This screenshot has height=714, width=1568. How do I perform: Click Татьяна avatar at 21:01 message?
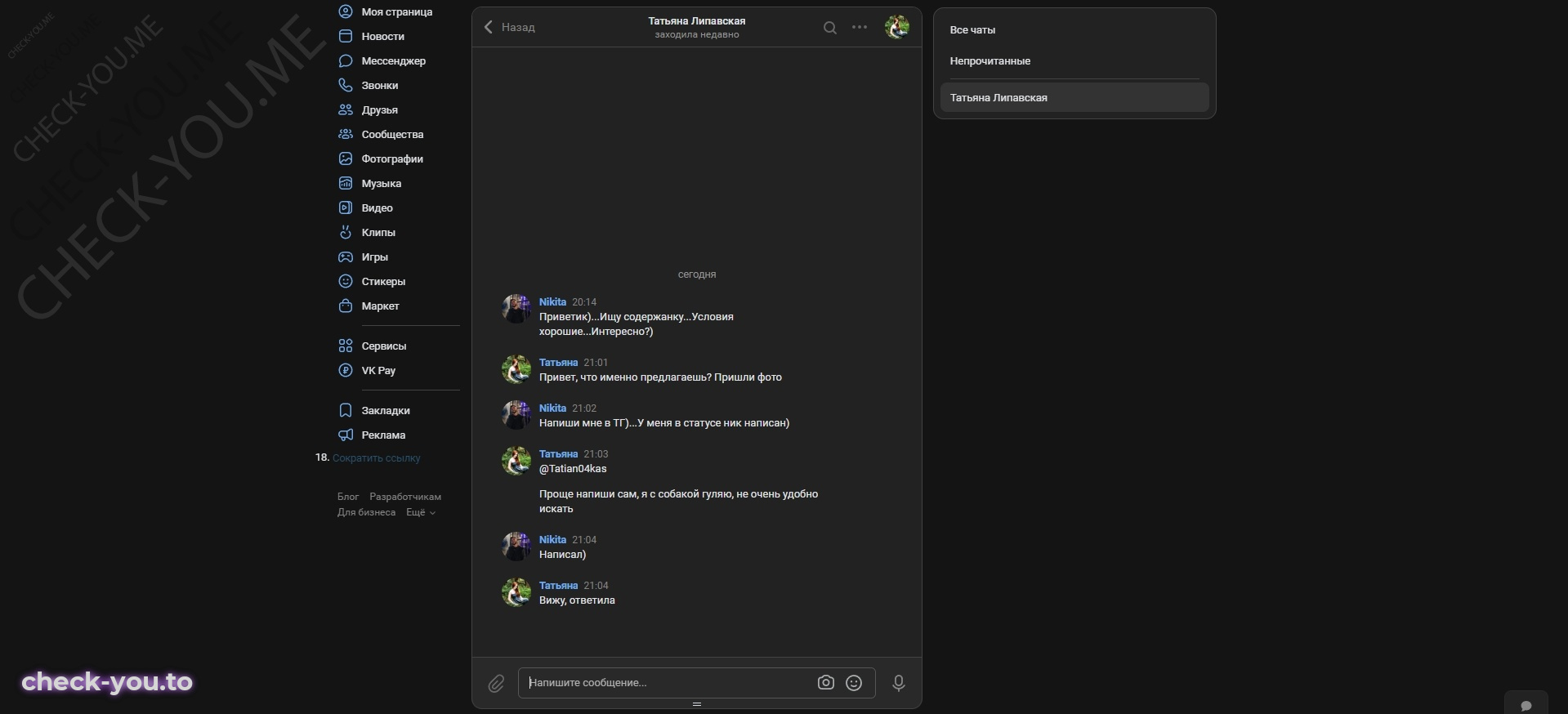click(x=516, y=369)
